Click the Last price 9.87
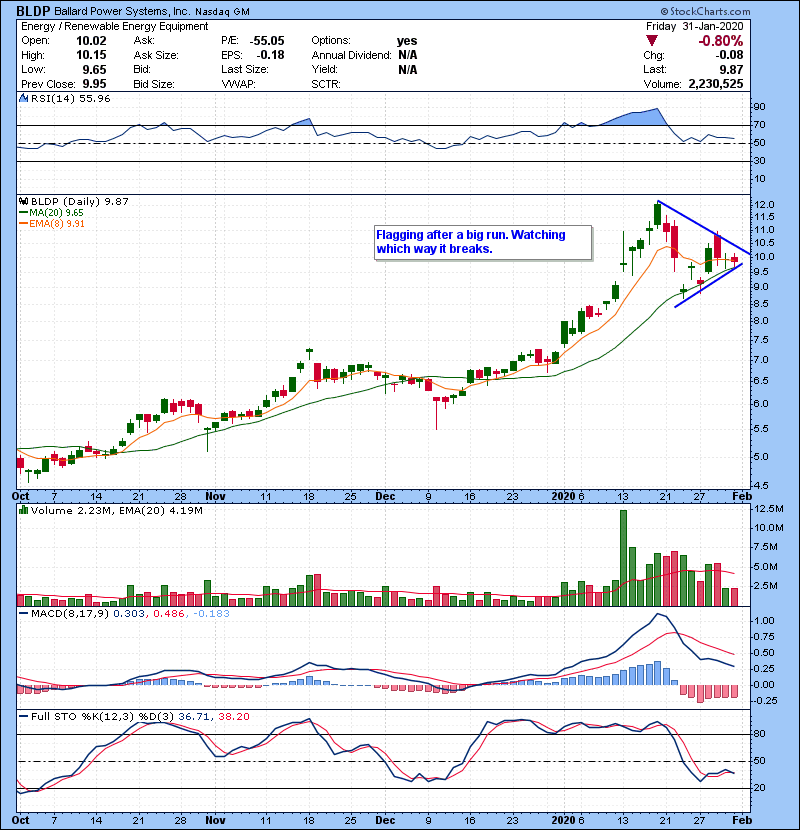This screenshot has width=800, height=830. (x=731, y=70)
